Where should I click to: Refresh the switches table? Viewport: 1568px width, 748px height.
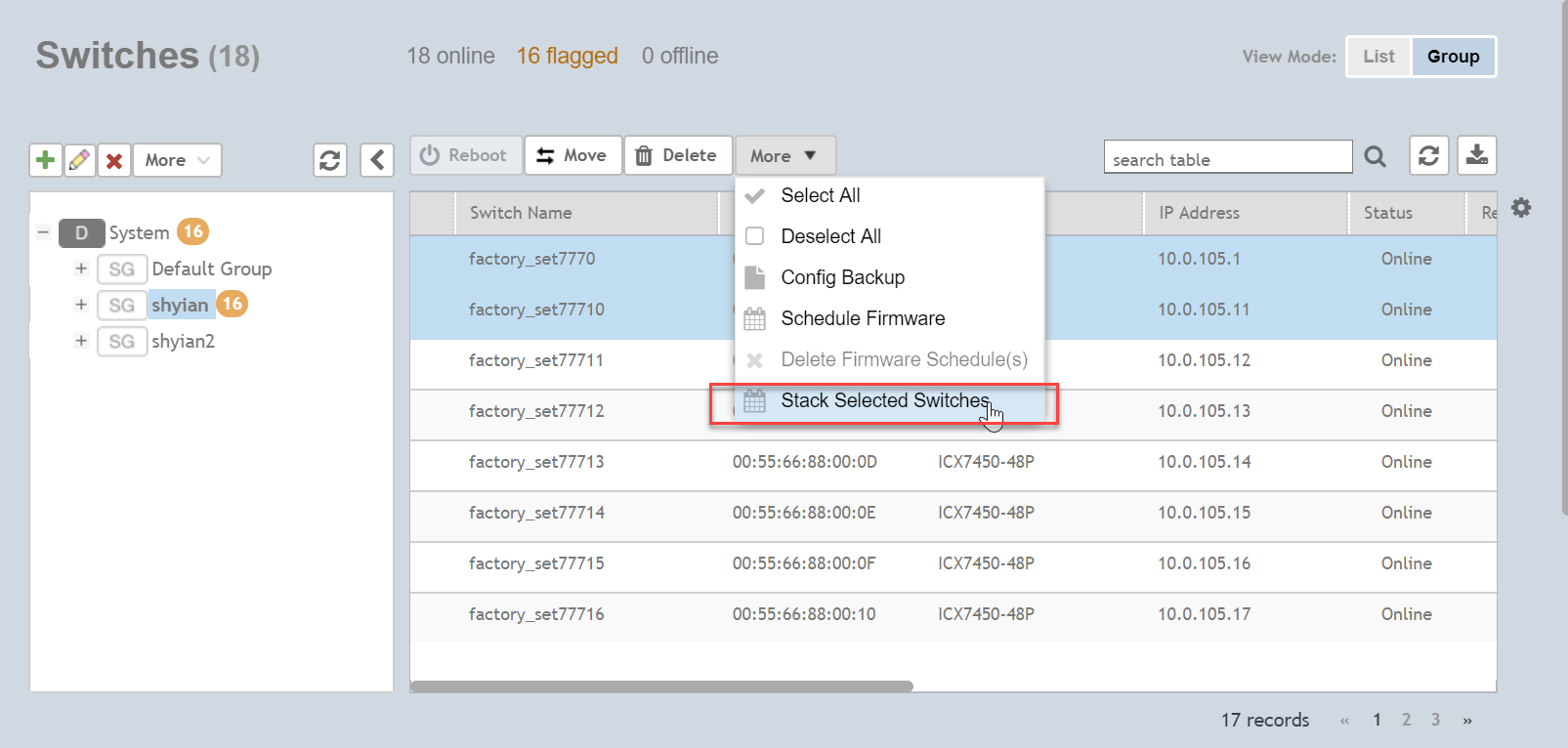click(x=1428, y=156)
